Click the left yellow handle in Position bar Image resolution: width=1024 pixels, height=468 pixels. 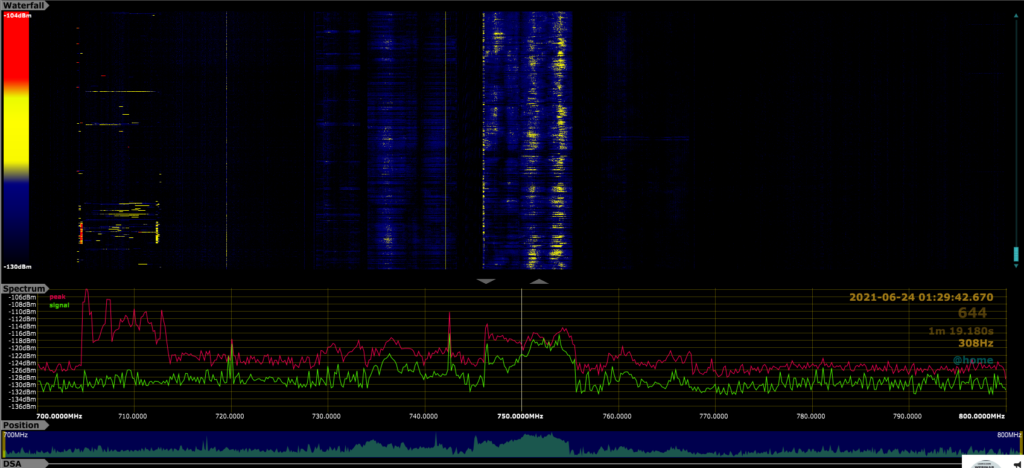point(3,444)
